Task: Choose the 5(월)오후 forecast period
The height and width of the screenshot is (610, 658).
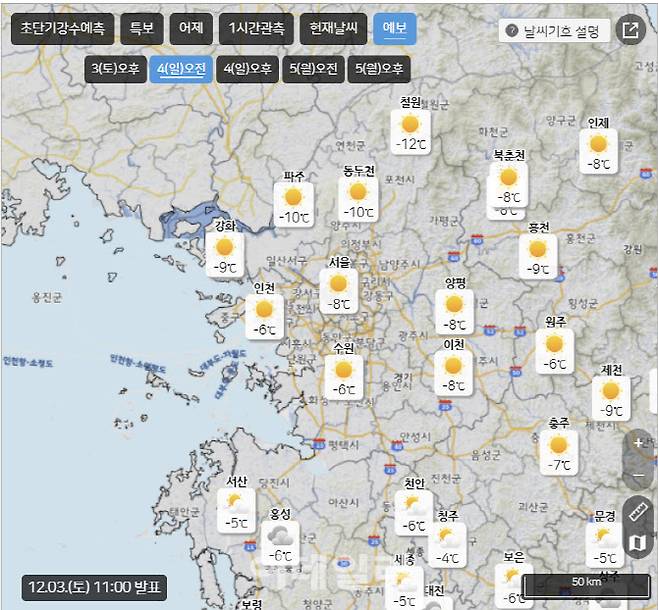Action: click(379, 69)
